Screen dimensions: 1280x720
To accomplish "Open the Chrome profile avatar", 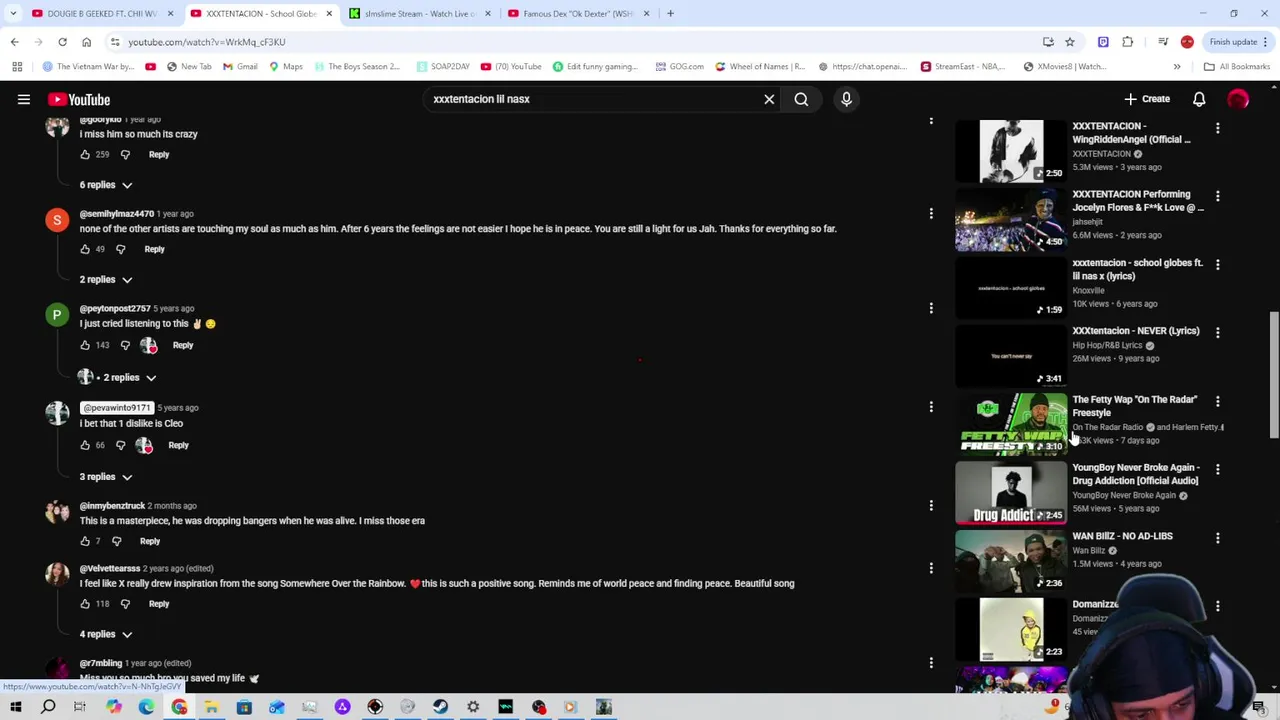I will tap(1187, 42).
